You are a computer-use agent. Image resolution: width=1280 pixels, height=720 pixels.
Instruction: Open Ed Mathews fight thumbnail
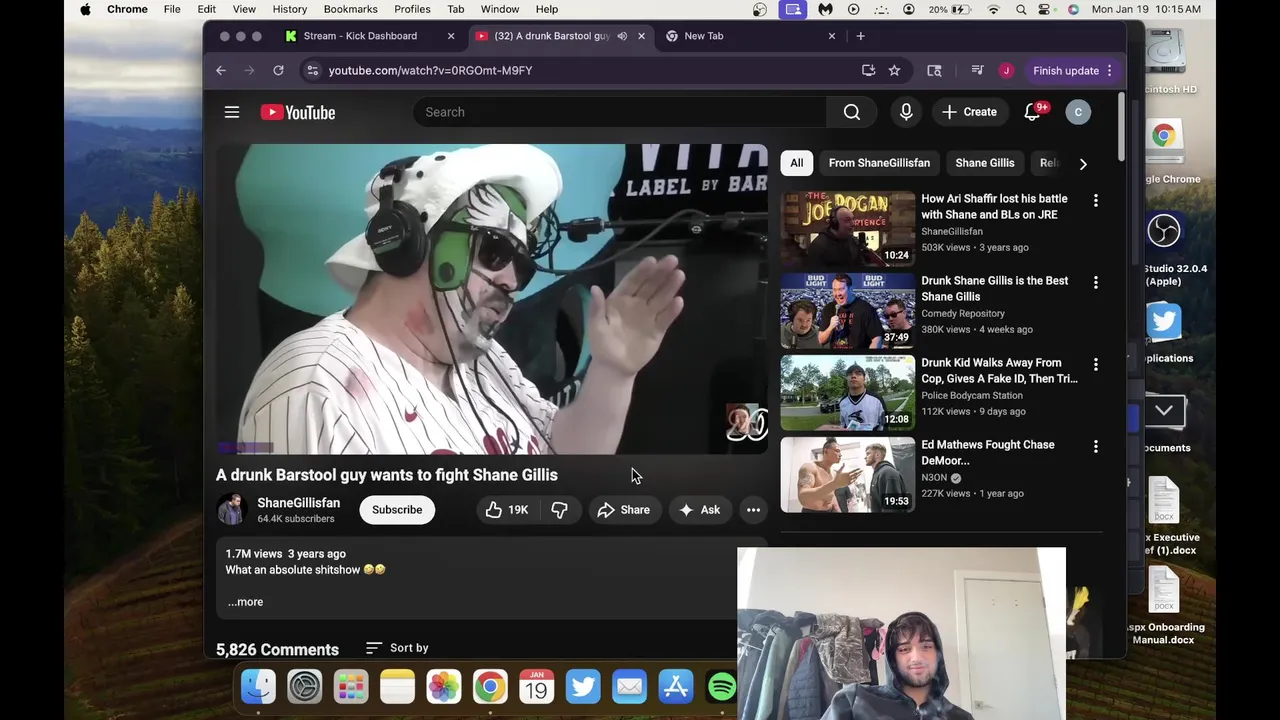click(847, 474)
